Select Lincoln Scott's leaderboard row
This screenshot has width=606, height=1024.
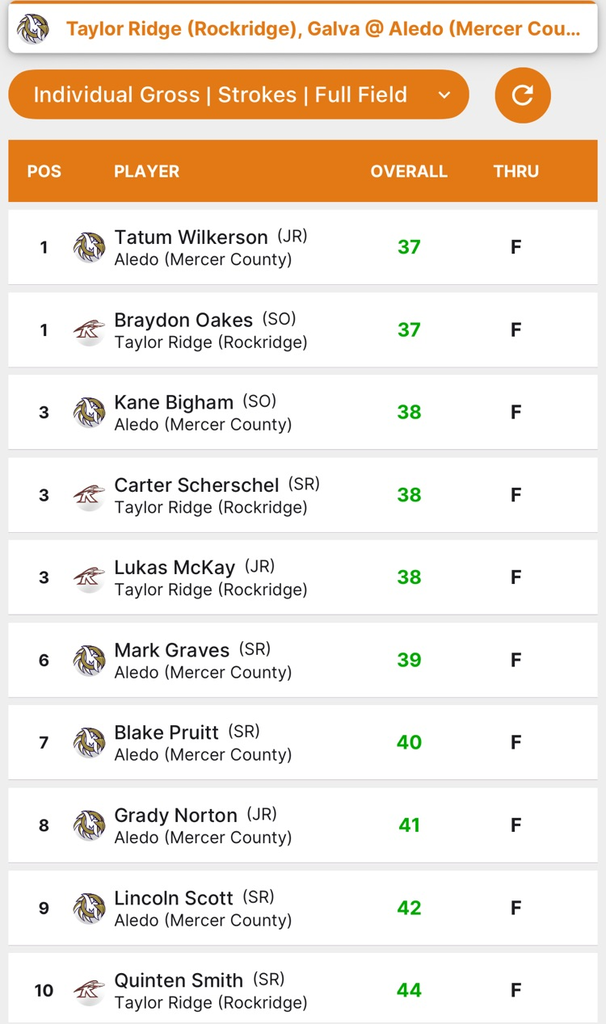pyautogui.click(x=300, y=908)
